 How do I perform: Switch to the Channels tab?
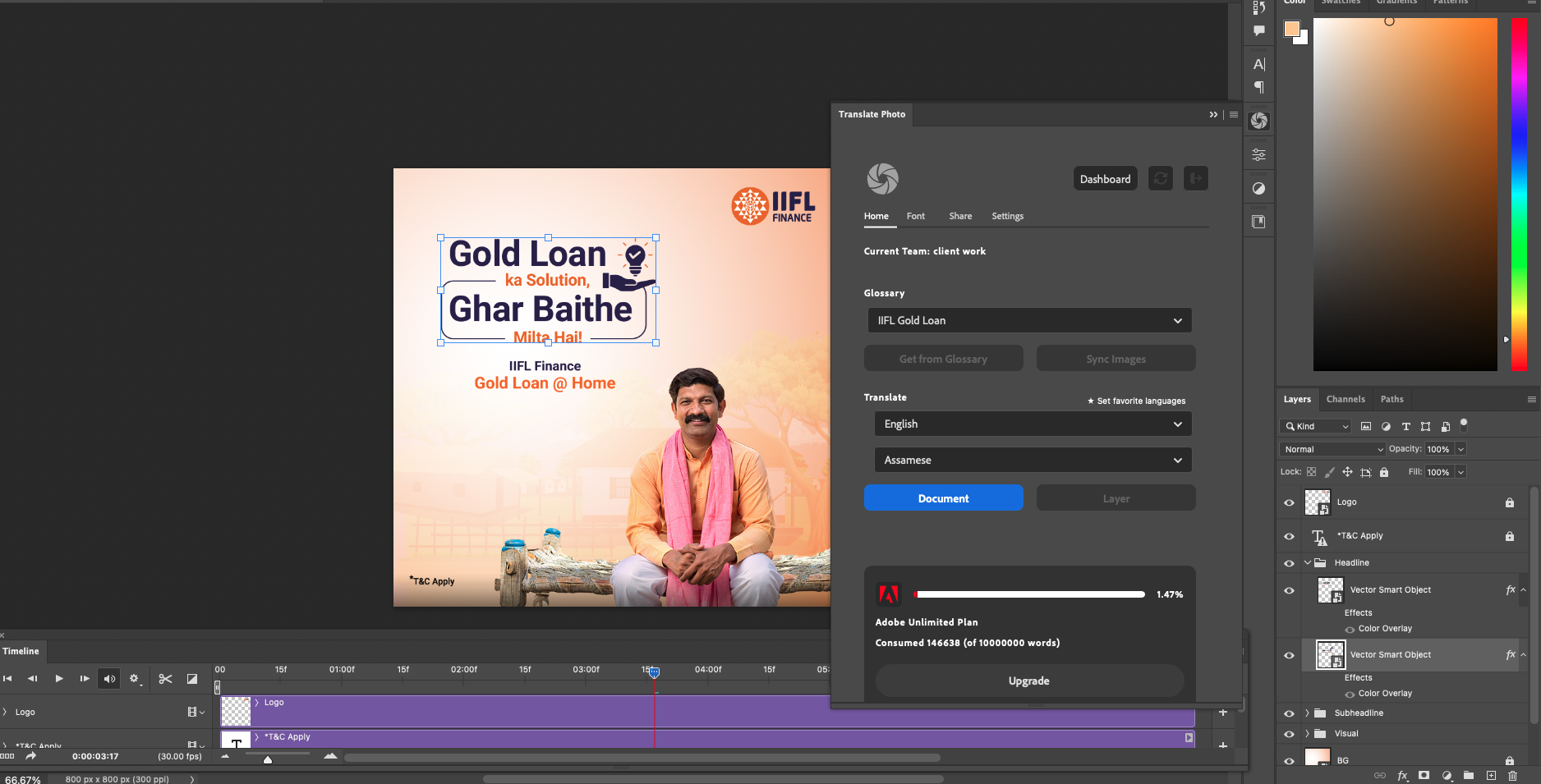tap(1345, 399)
